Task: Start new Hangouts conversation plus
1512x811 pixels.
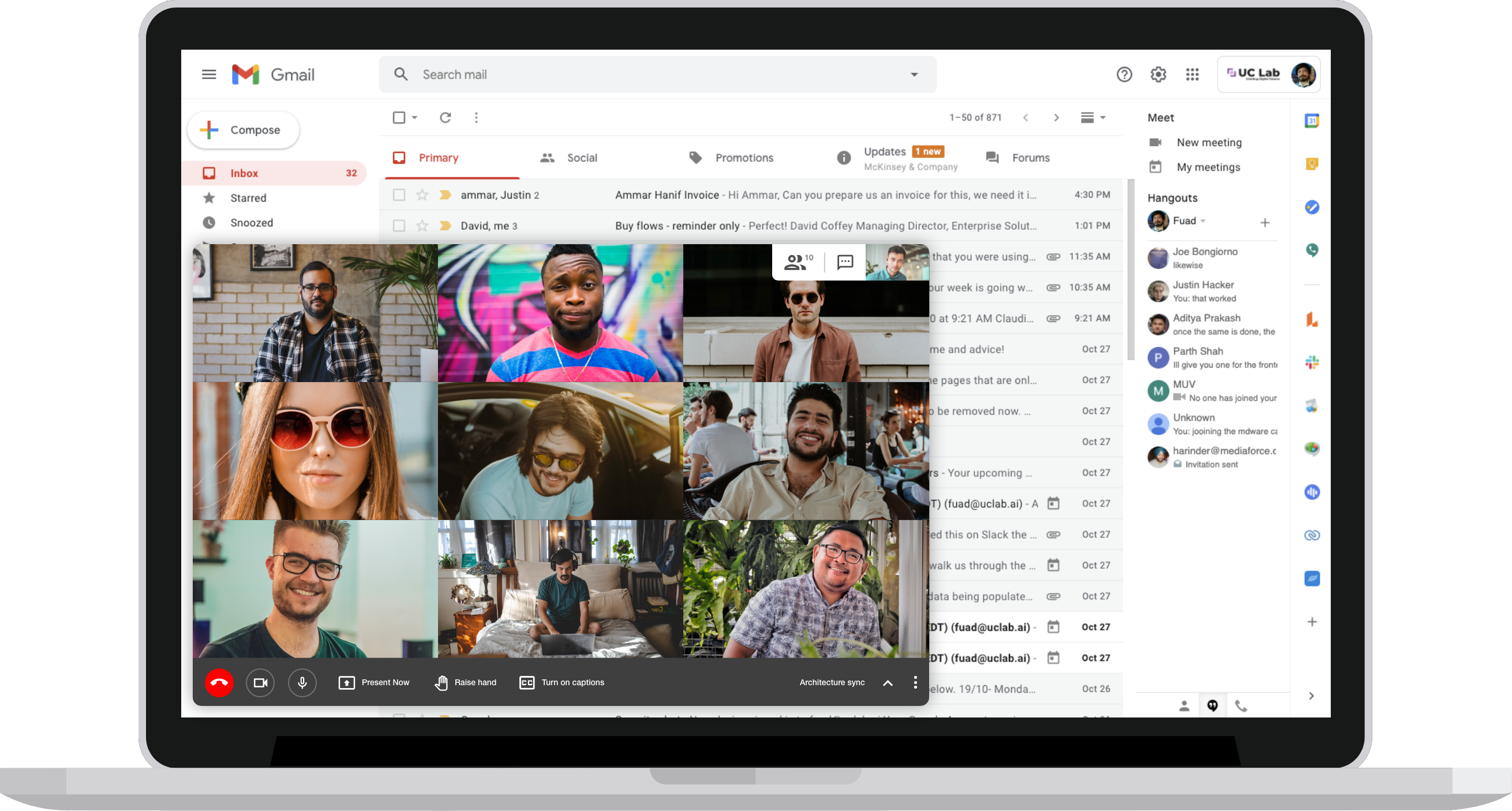Action: [x=1265, y=223]
